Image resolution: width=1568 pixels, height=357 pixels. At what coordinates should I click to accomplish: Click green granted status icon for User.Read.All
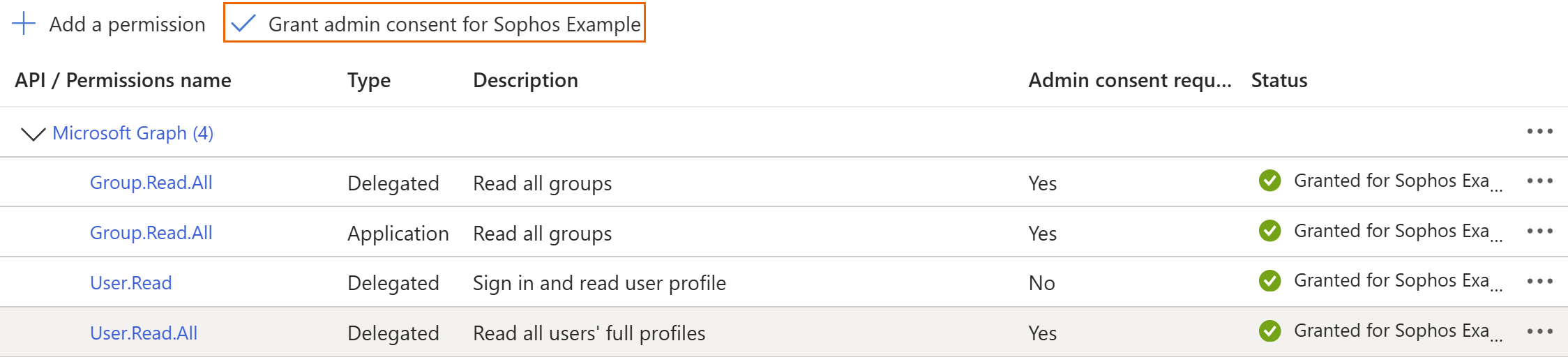click(x=1269, y=331)
